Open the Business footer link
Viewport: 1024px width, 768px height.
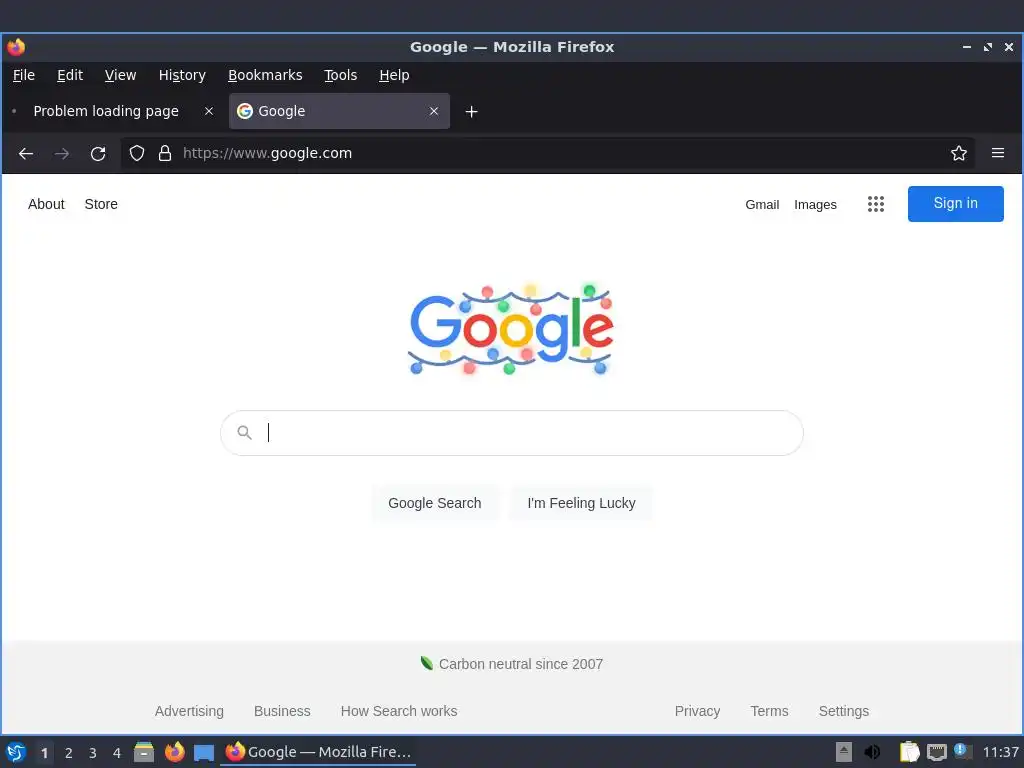[x=282, y=711]
